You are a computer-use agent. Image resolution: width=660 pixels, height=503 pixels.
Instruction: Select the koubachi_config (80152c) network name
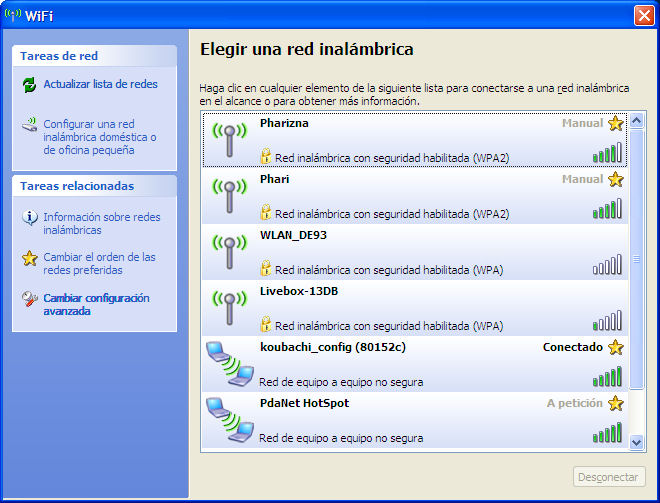coord(333,347)
